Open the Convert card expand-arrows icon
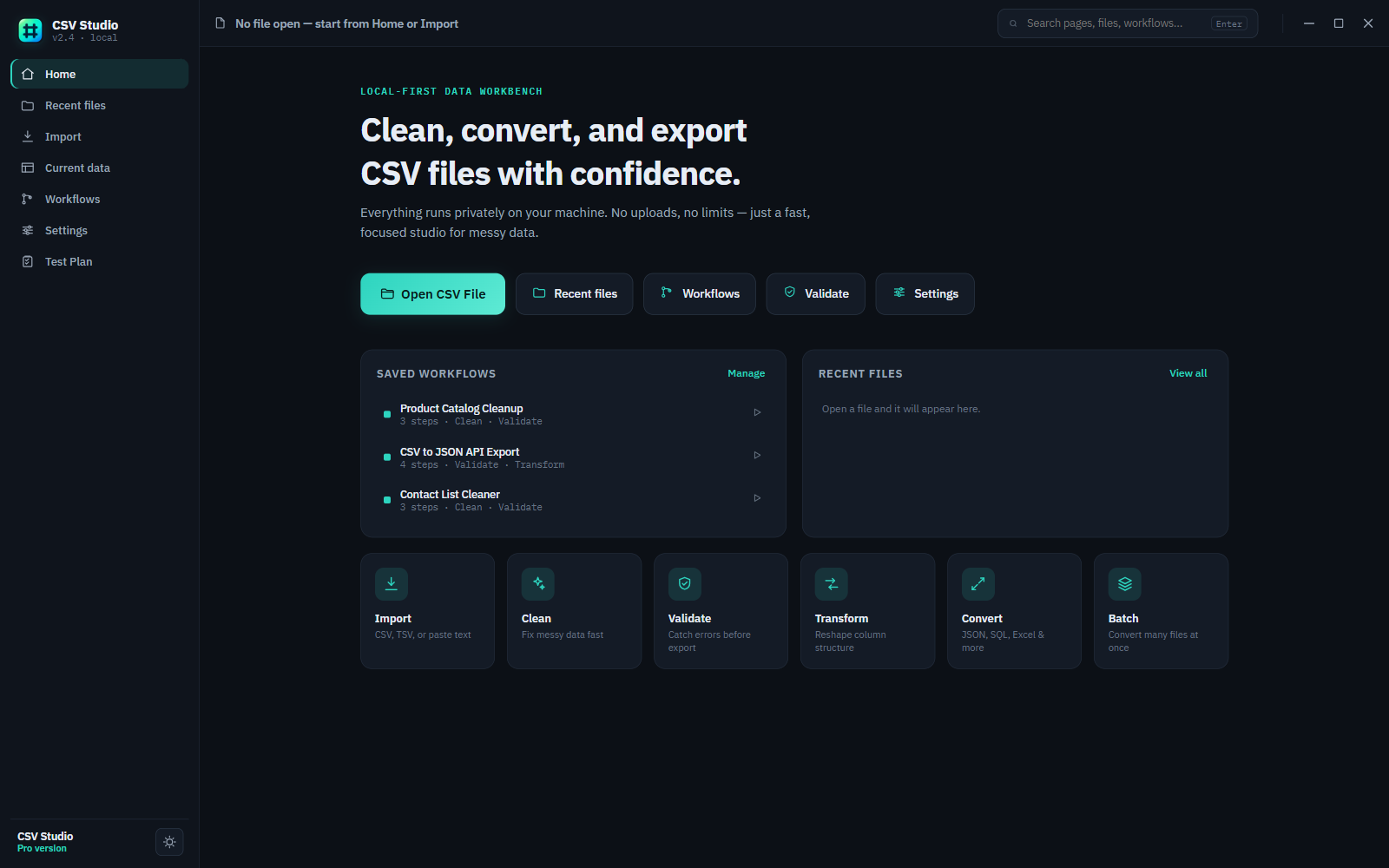 (x=978, y=584)
